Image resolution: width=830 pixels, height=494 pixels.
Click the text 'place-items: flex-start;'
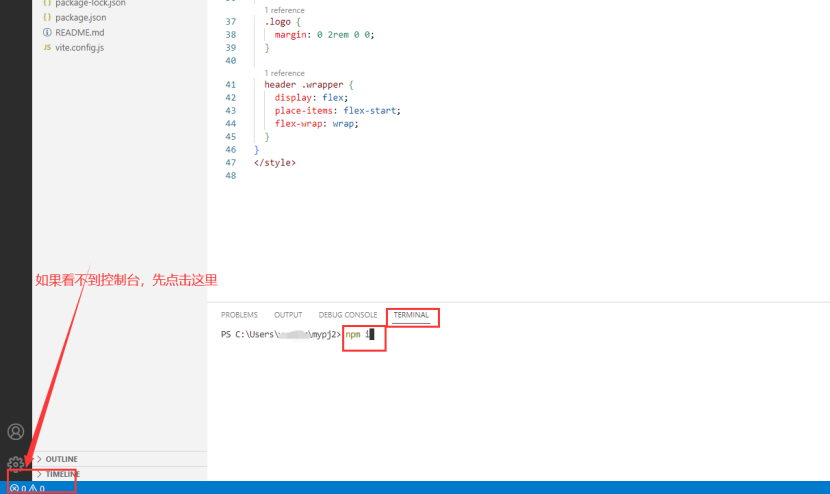click(338, 111)
